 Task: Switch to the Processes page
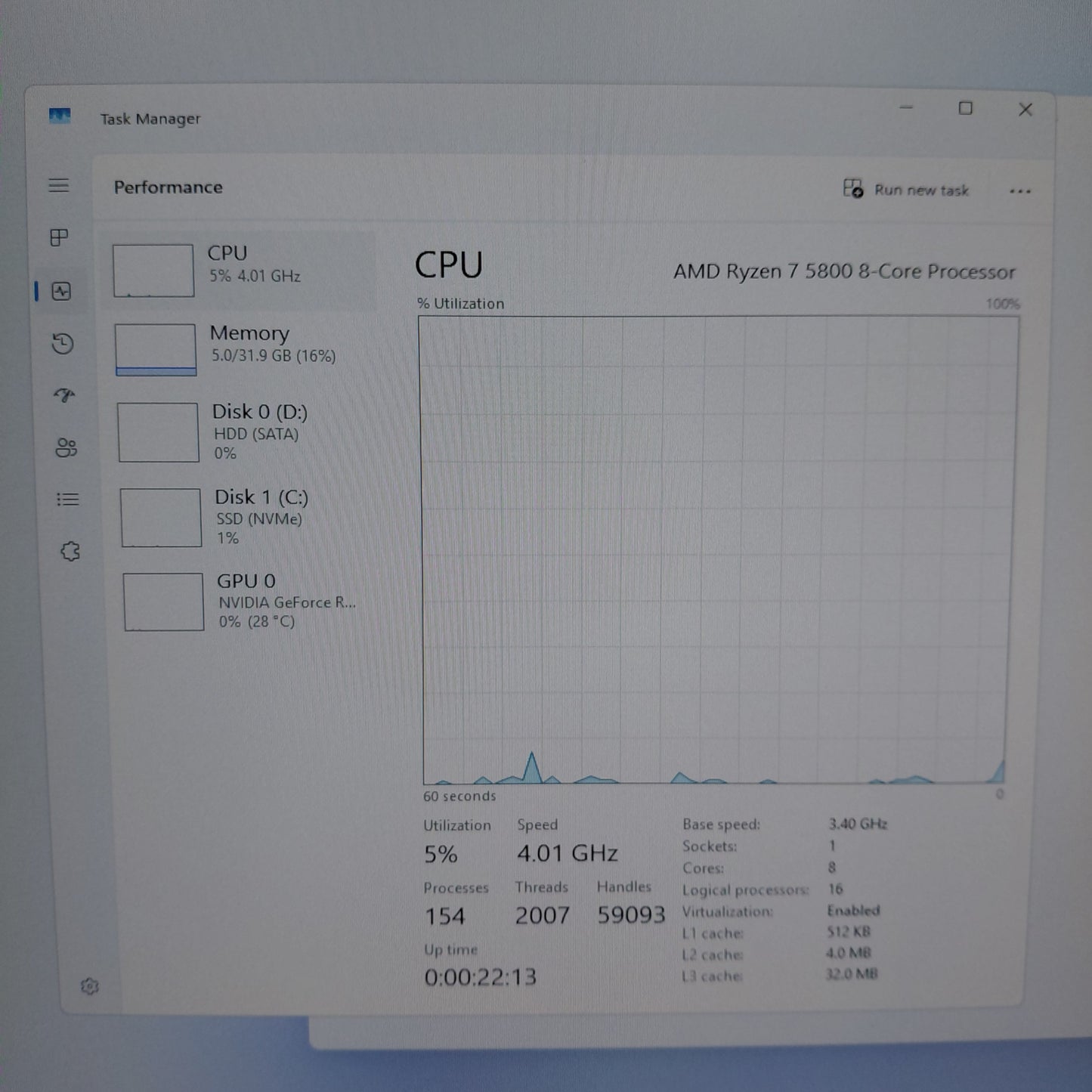(60, 237)
